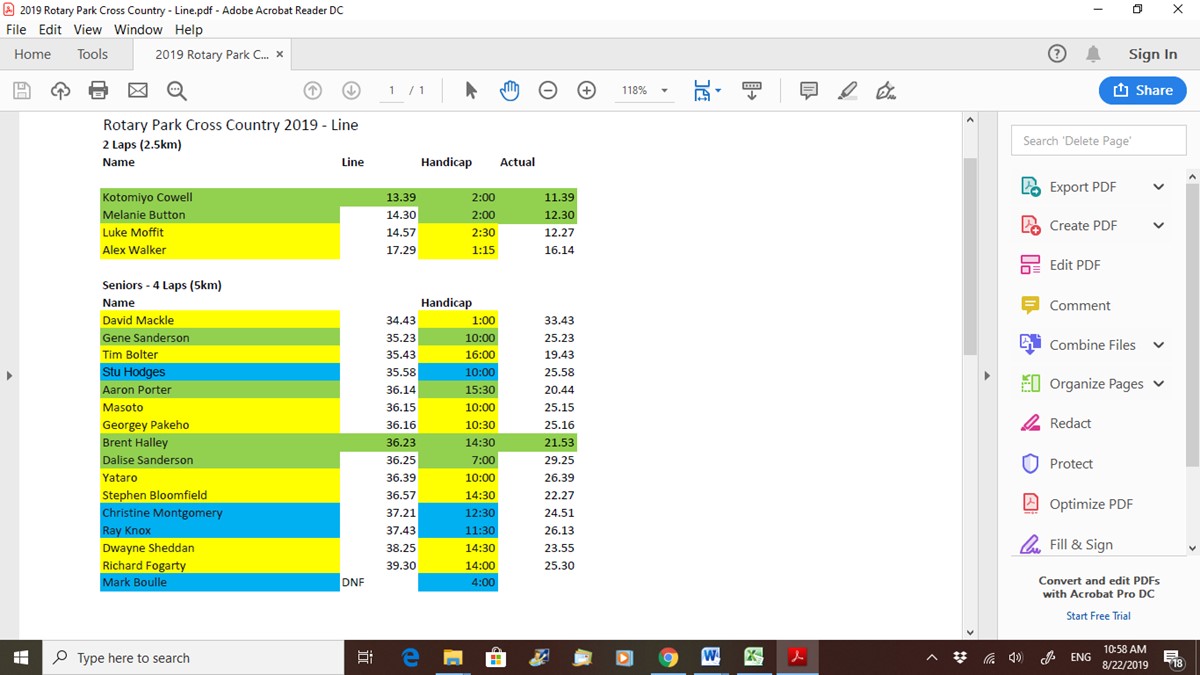This screenshot has width=1200, height=675.
Task: Open Fill & Sign tool
Action: click(1066, 545)
